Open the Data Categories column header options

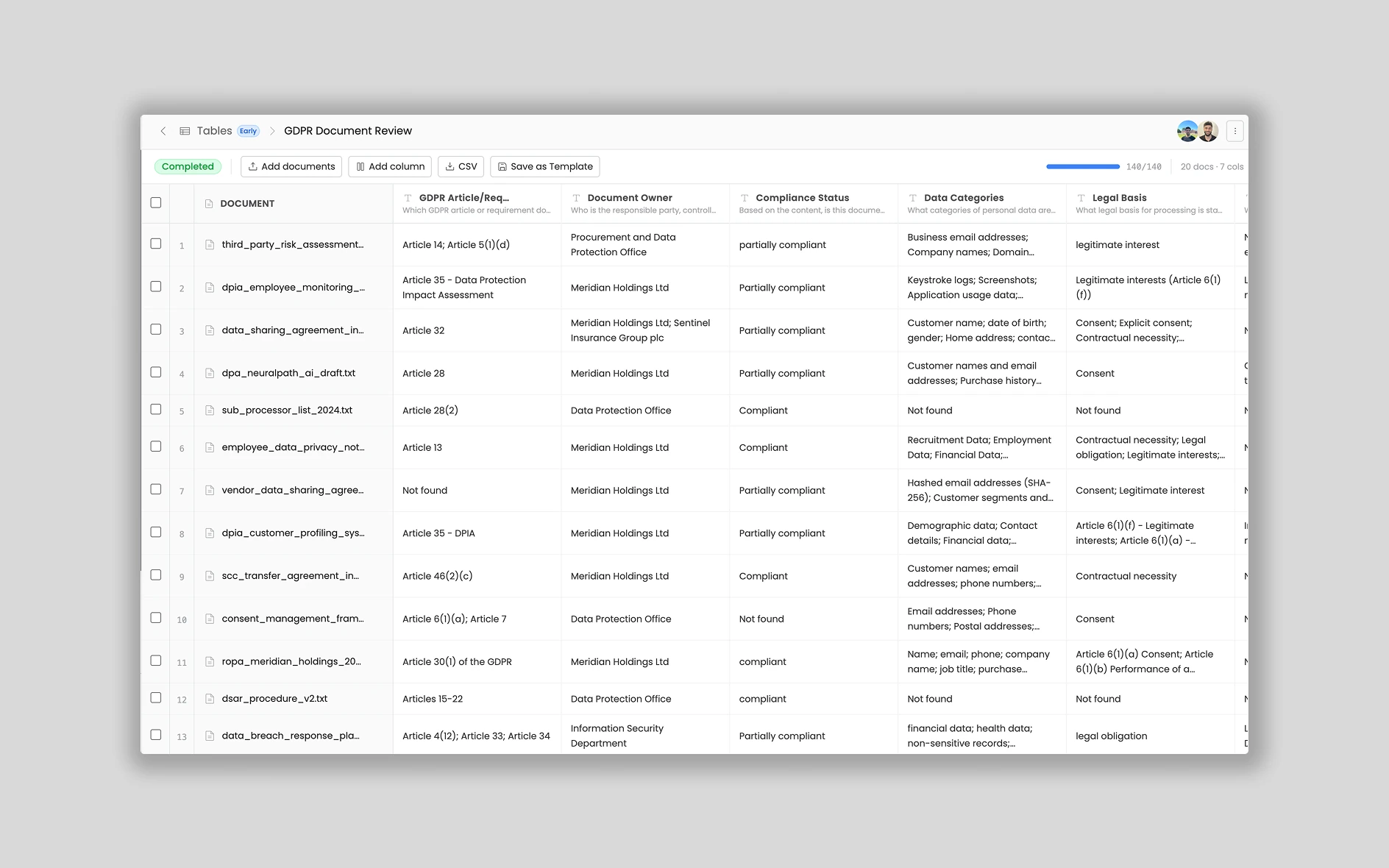[964, 198]
